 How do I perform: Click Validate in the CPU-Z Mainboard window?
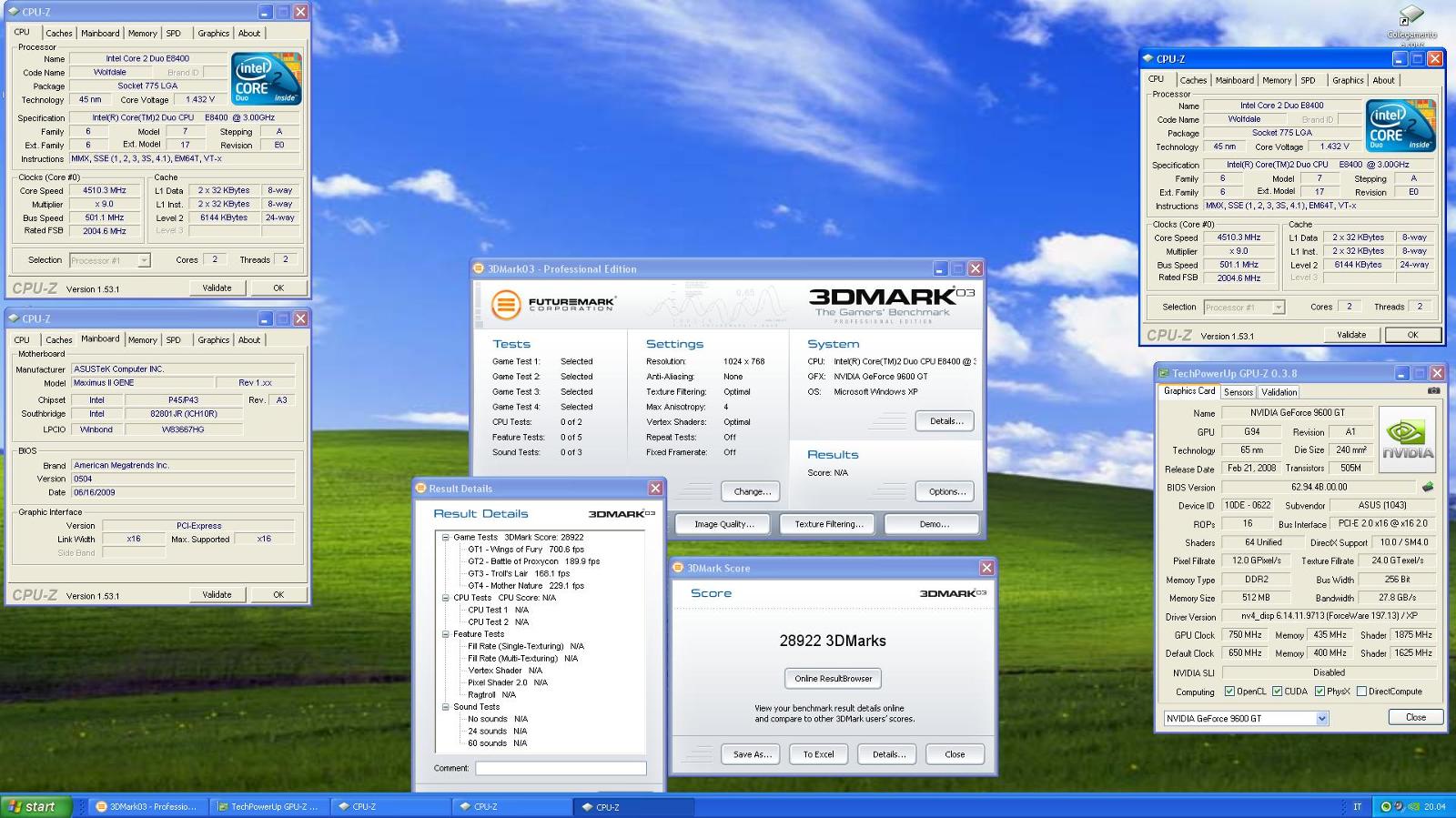pos(217,595)
